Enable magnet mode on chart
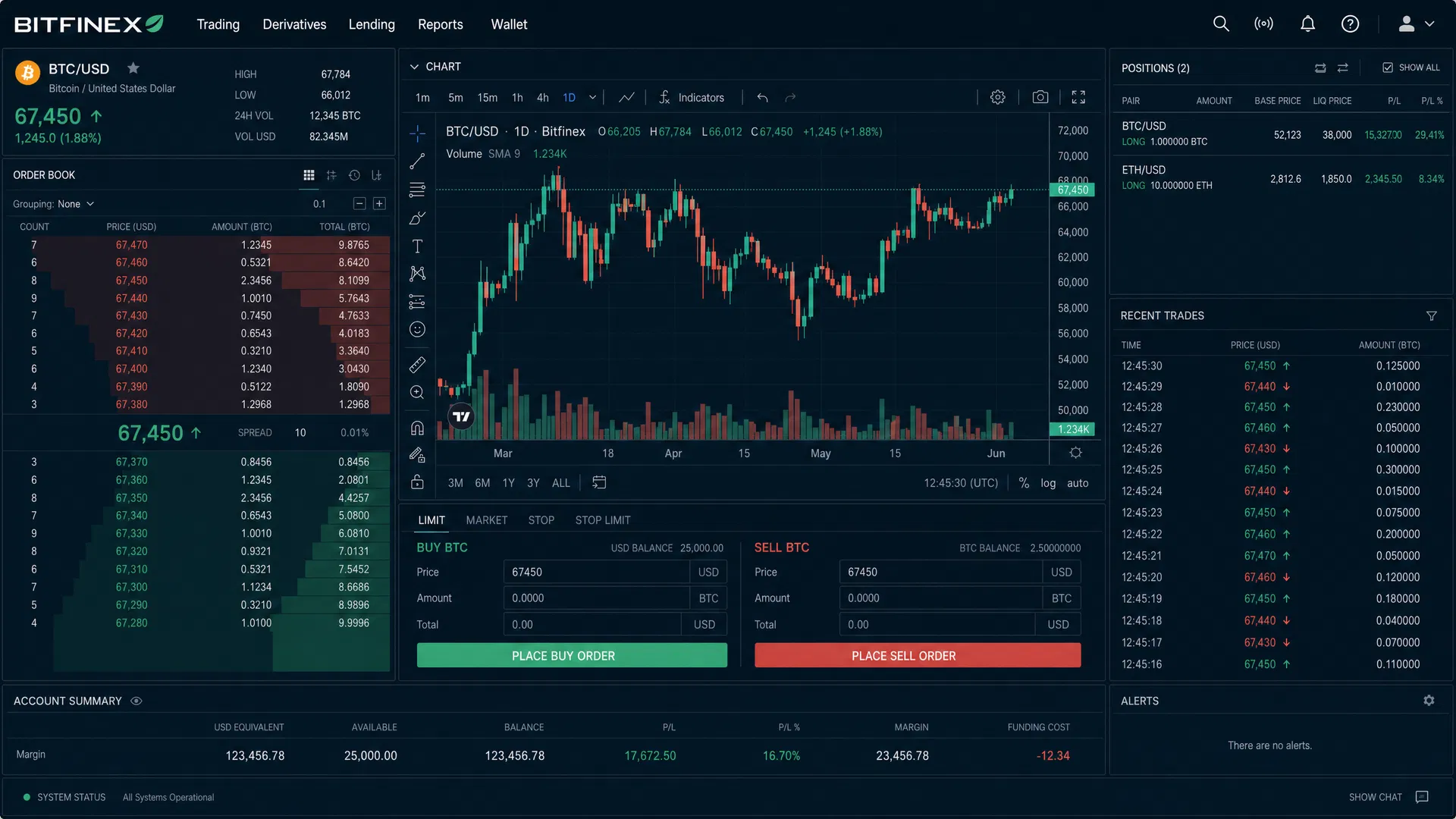 pyautogui.click(x=417, y=428)
